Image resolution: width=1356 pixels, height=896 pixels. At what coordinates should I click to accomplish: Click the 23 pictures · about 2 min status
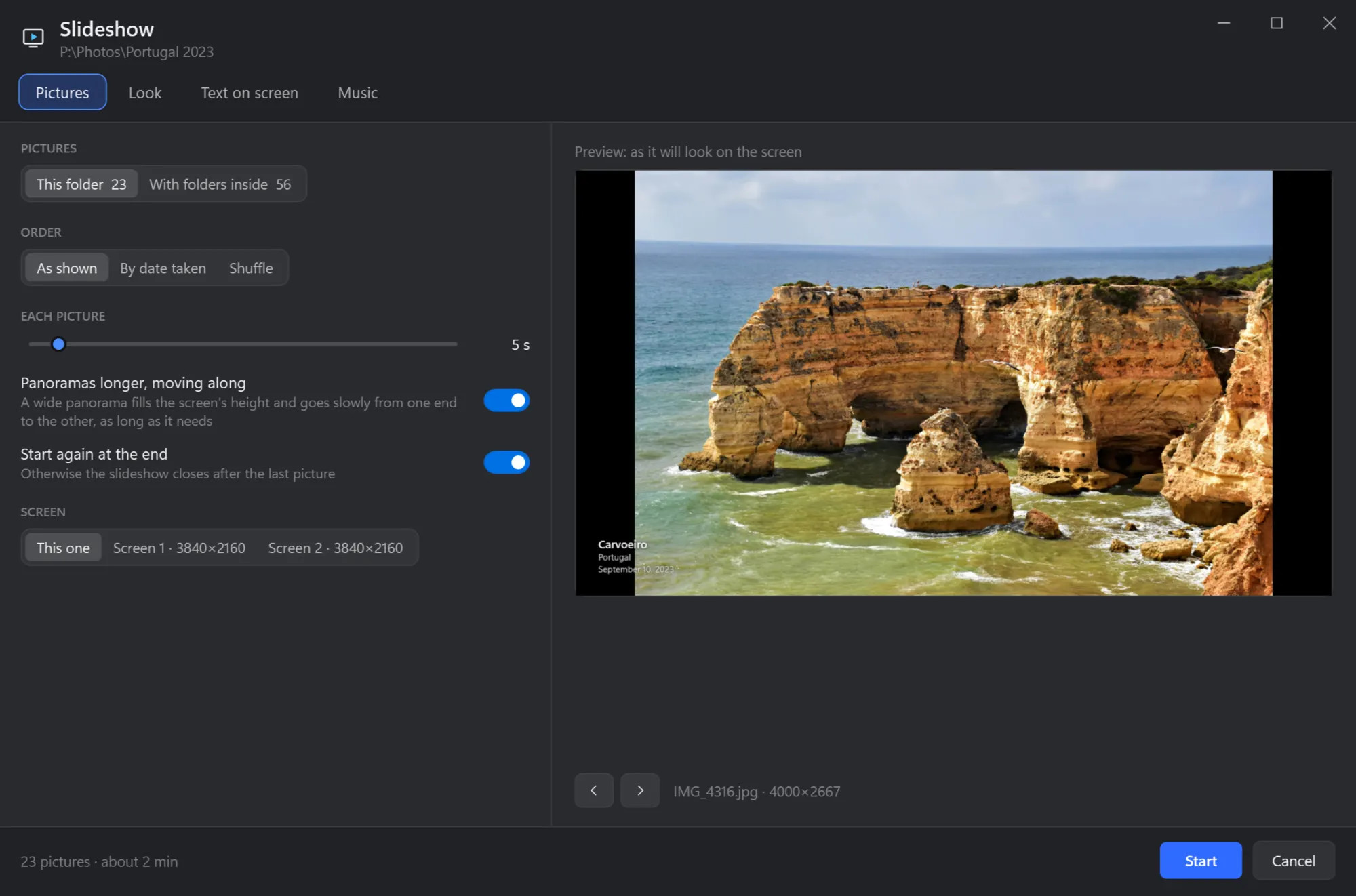tap(99, 861)
